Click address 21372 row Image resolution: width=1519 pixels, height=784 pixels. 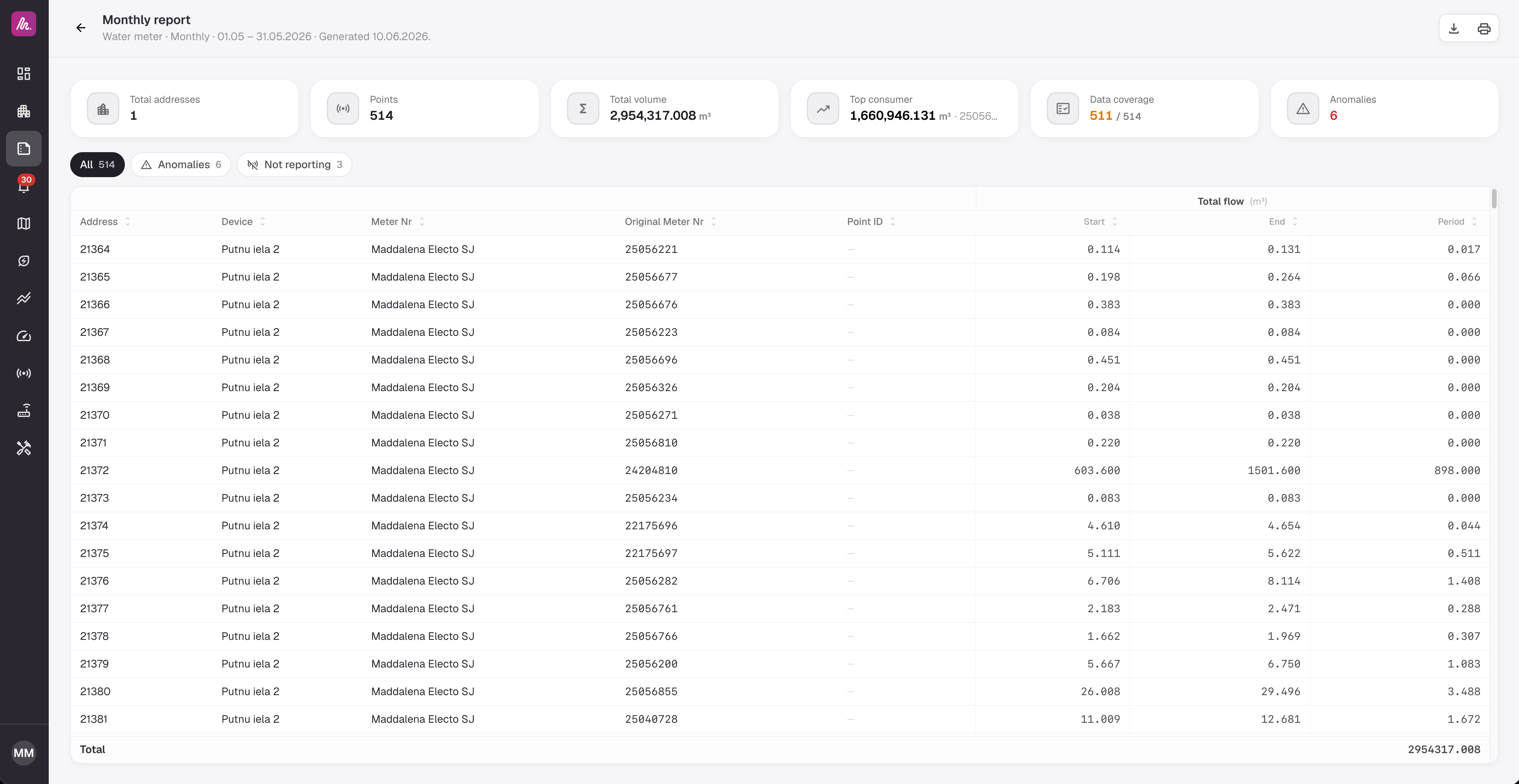[780, 470]
